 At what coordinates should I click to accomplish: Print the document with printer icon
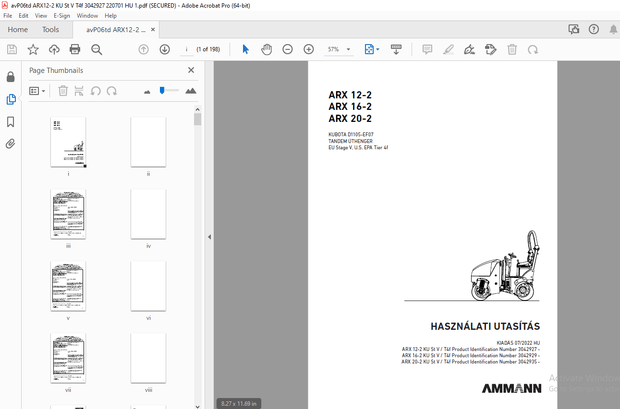(75, 49)
